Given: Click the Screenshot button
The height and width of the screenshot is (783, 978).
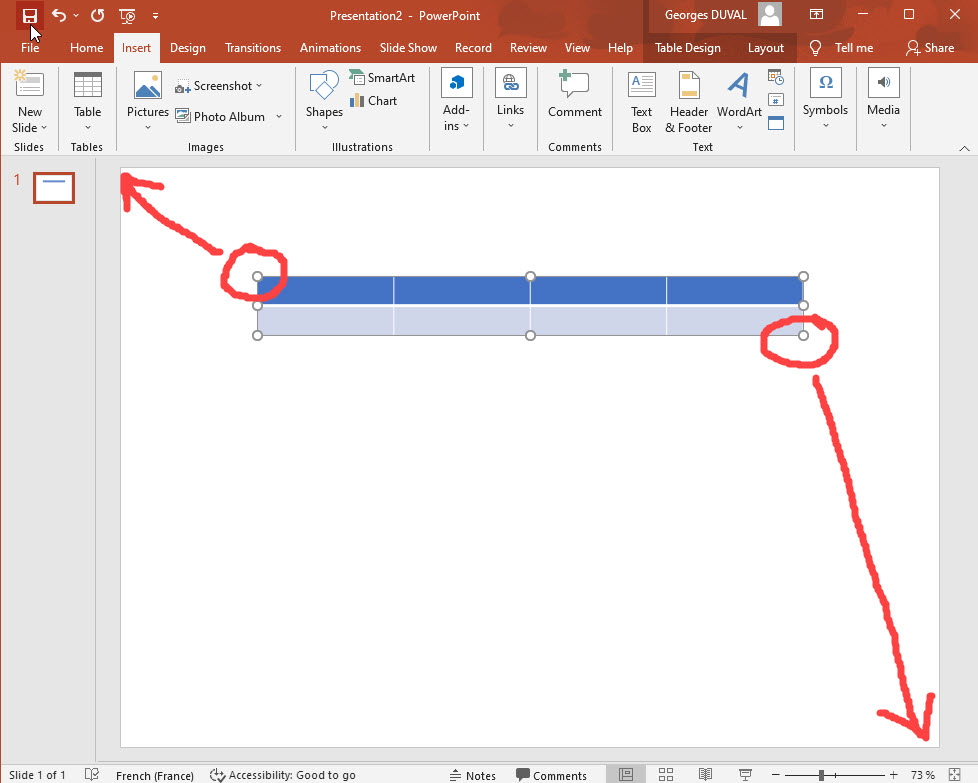Looking at the screenshot, I should pyautogui.click(x=219, y=86).
